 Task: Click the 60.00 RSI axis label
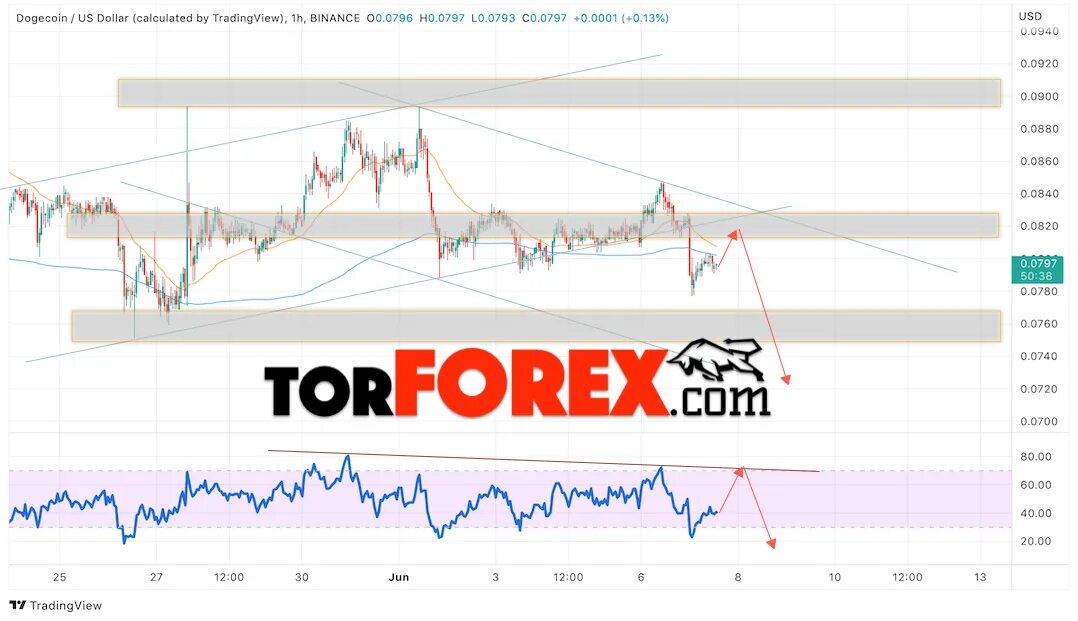tap(1035, 485)
